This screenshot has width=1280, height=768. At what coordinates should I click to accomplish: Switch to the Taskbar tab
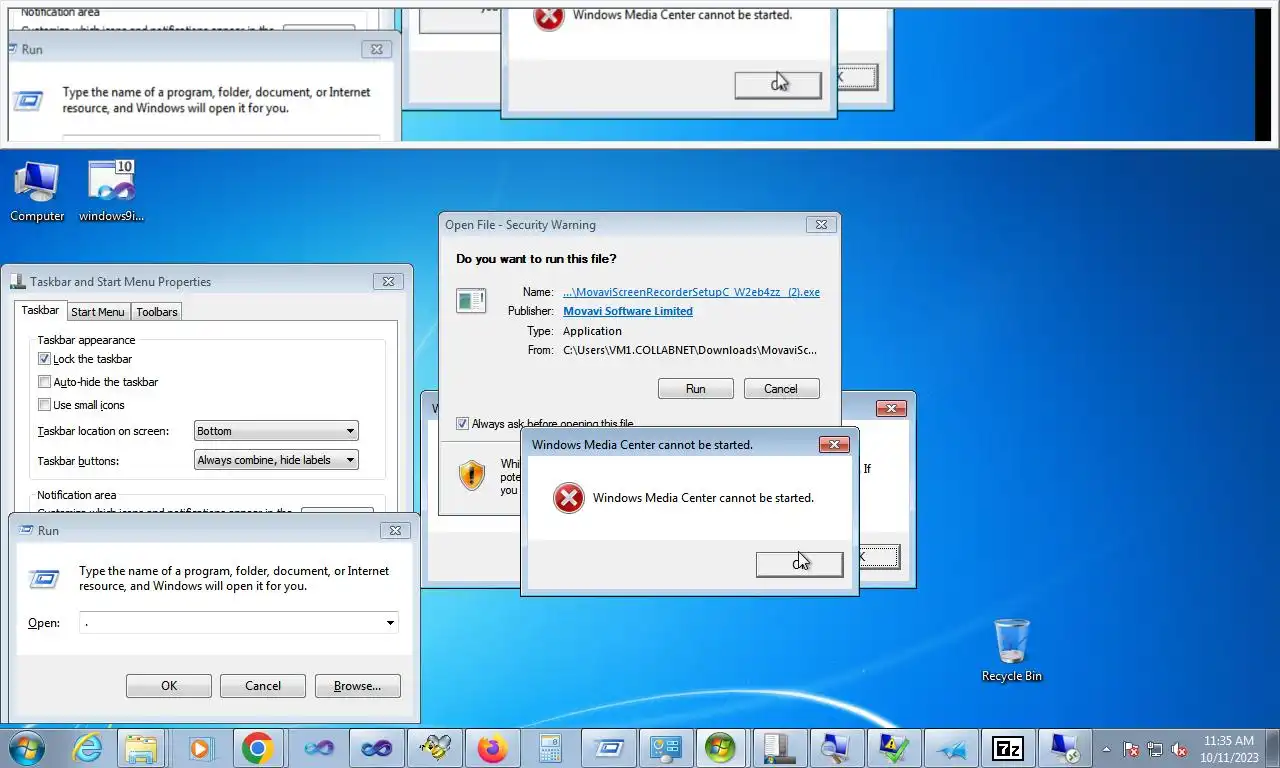[x=40, y=311]
